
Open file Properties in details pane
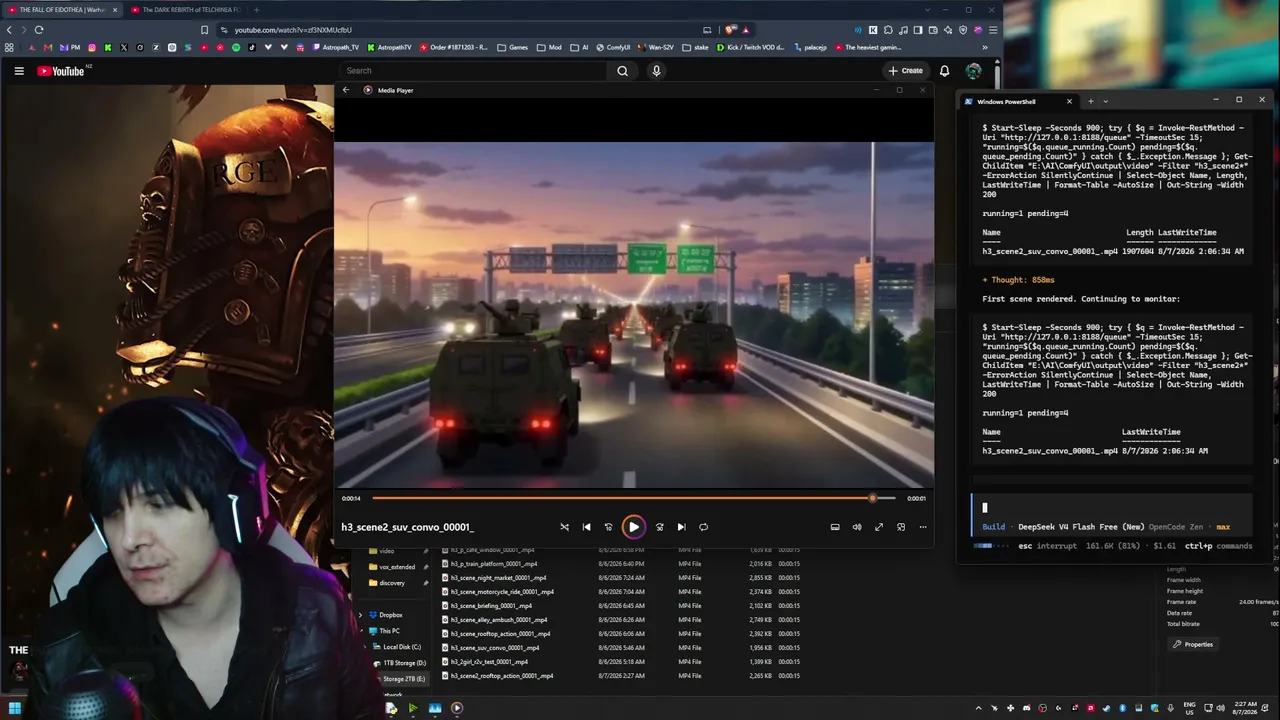[x=1194, y=645]
